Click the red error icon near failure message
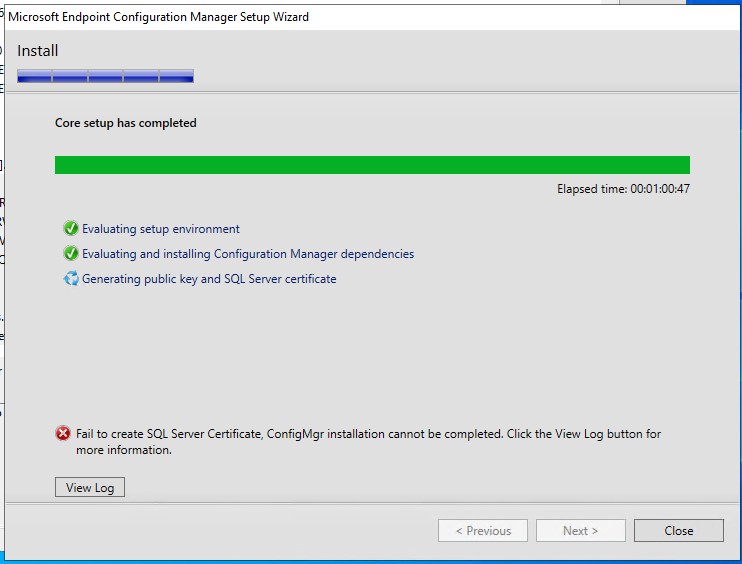 tap(63, 433)
